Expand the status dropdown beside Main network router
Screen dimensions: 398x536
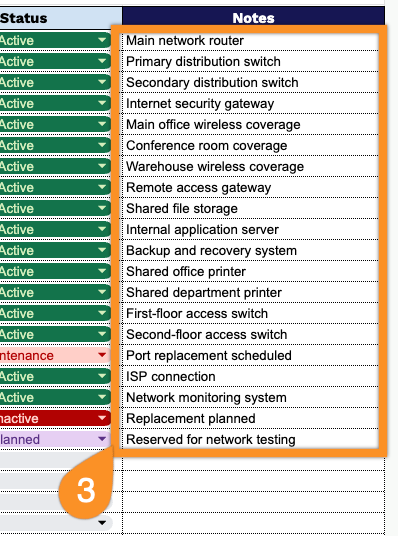[x=102, y=40]
